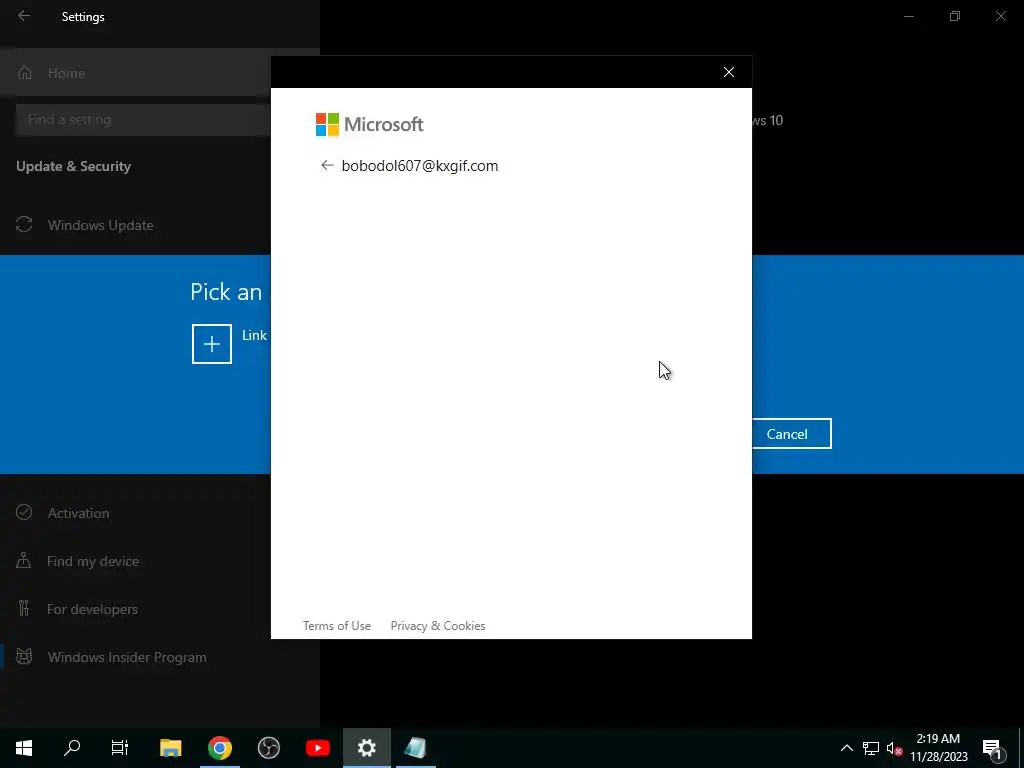The width and height of the screenshot is (1024, 768).
Task: Open Privacy & Cookies link
Action: 438,626
